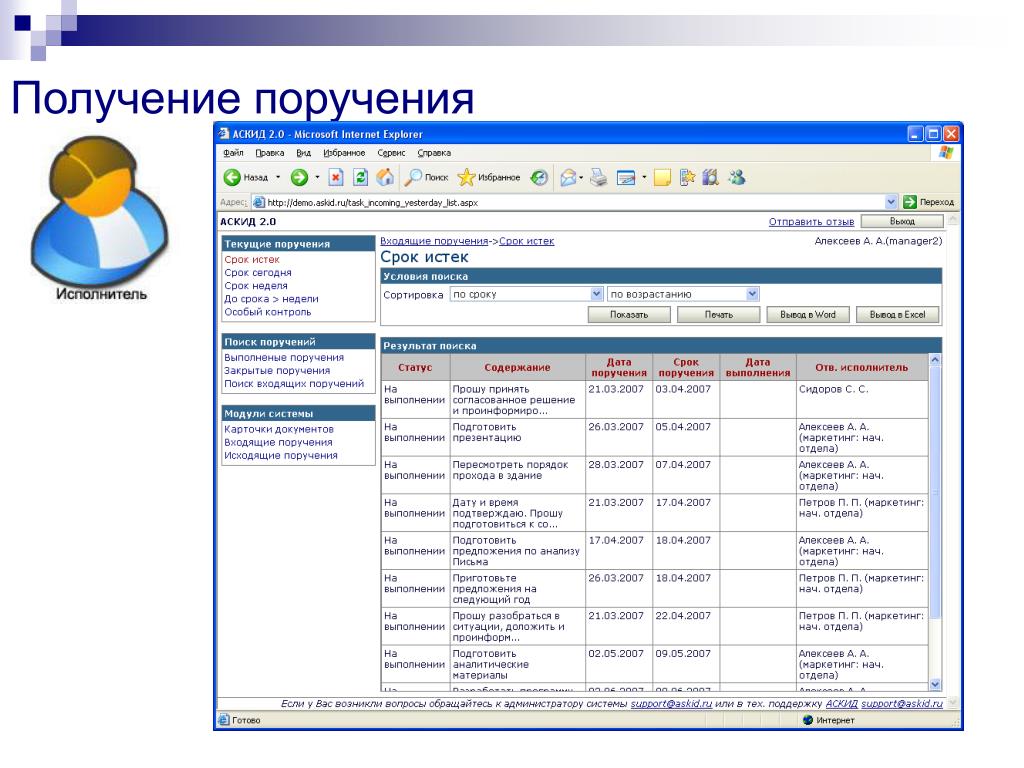Click the results table scrollbar down arrow
Viewport: 1024px width, 768px height.
pos(935,684)
